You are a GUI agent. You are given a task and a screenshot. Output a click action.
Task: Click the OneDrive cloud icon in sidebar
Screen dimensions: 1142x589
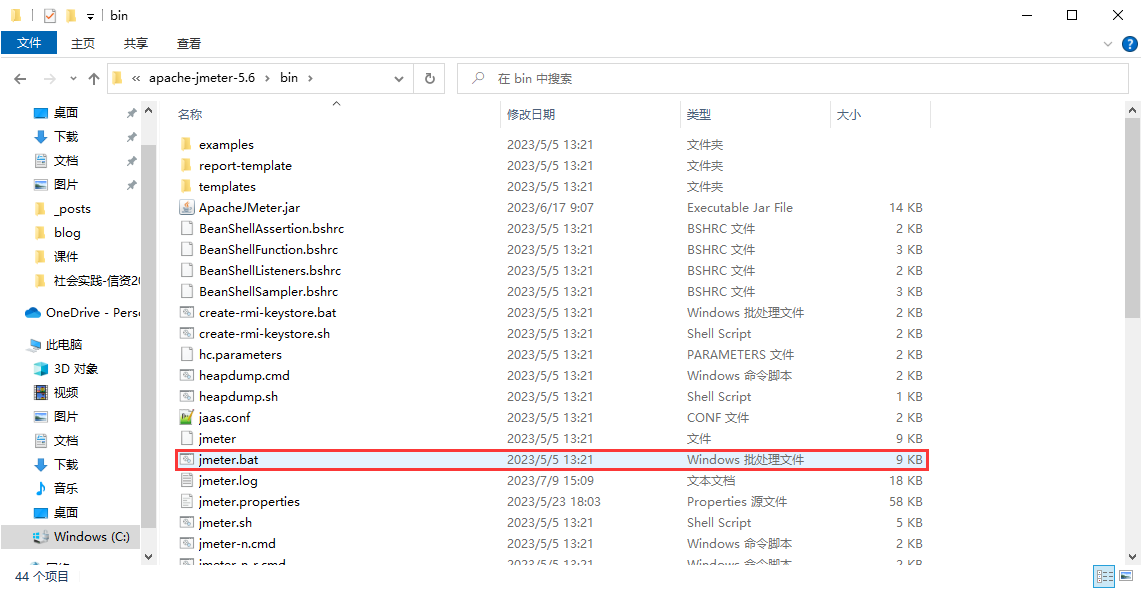(x=32, y=313)
